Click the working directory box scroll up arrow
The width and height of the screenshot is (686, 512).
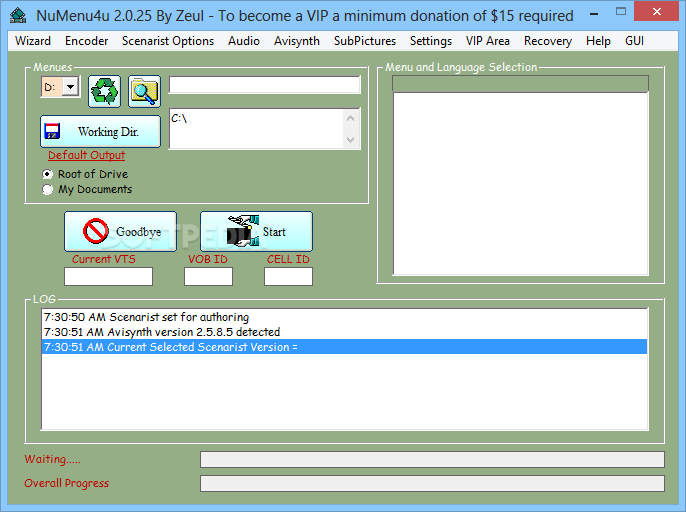[350, 119]
